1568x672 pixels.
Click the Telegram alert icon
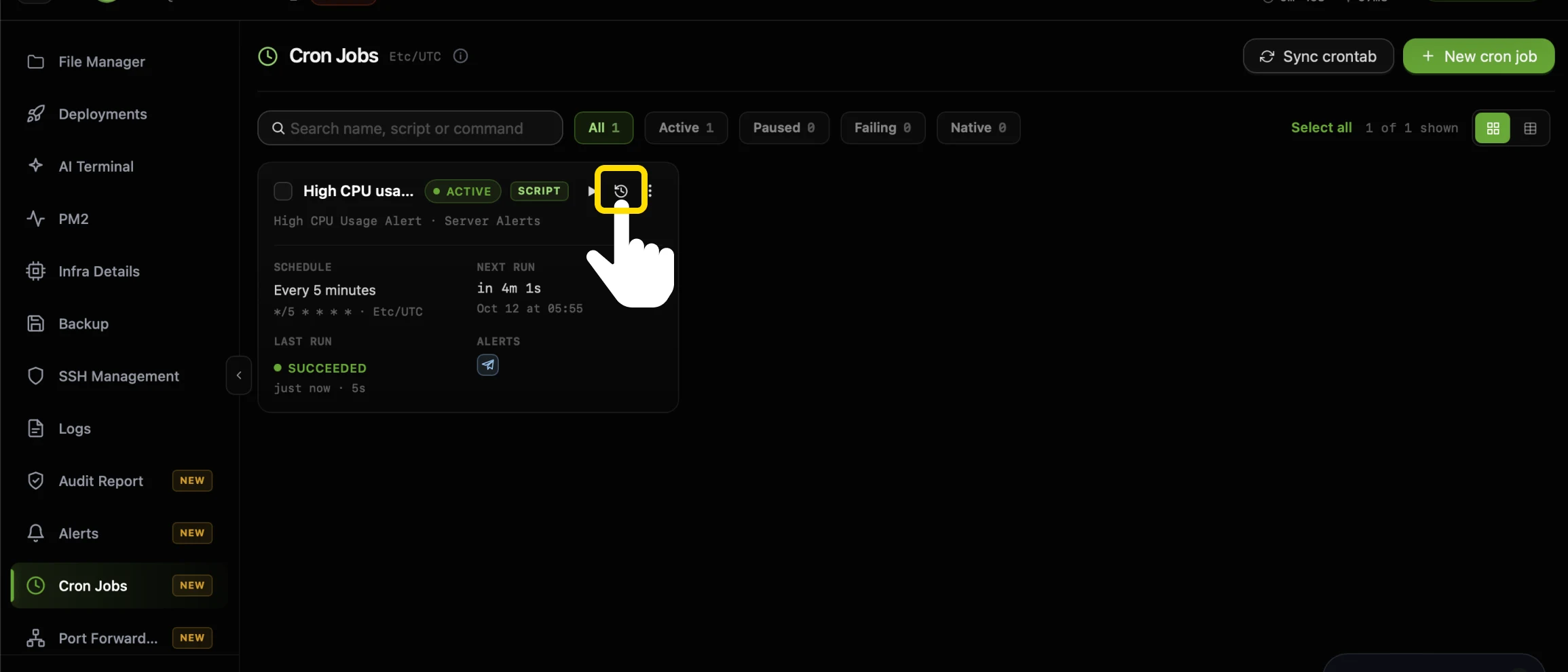(x=487, y=365)
